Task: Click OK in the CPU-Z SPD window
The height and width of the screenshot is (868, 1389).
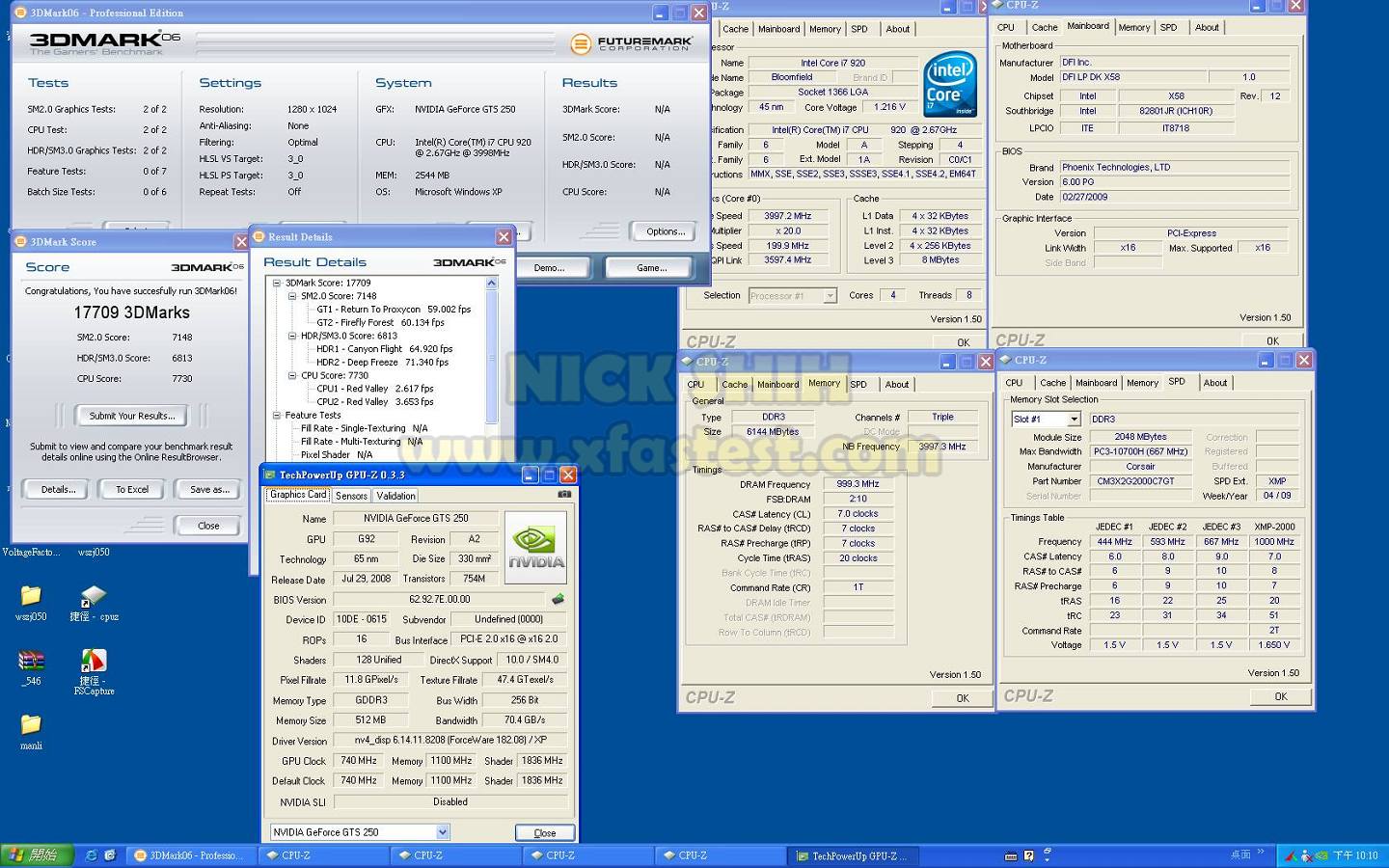Action: pos(1280,696)
